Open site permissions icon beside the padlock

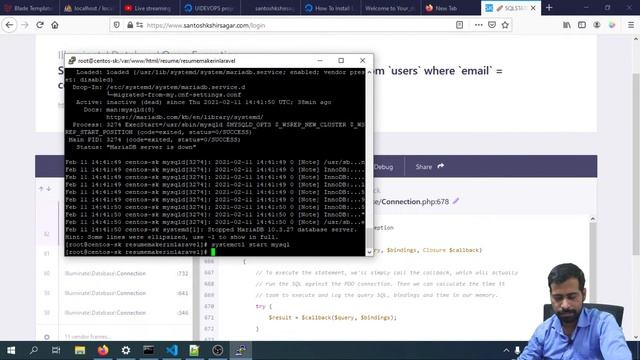140,25
